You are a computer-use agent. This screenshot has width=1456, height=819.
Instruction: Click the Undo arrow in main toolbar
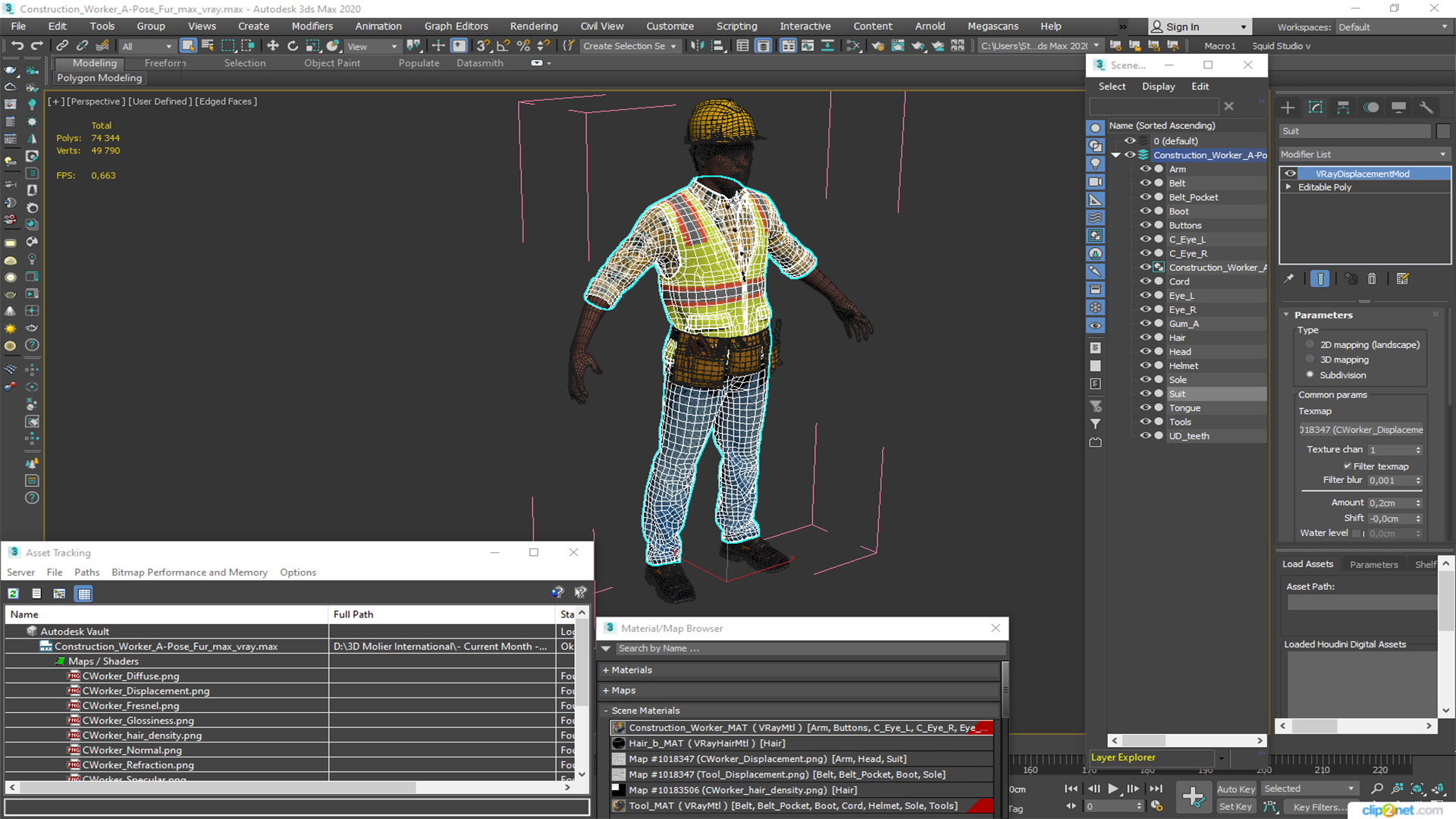17,45
